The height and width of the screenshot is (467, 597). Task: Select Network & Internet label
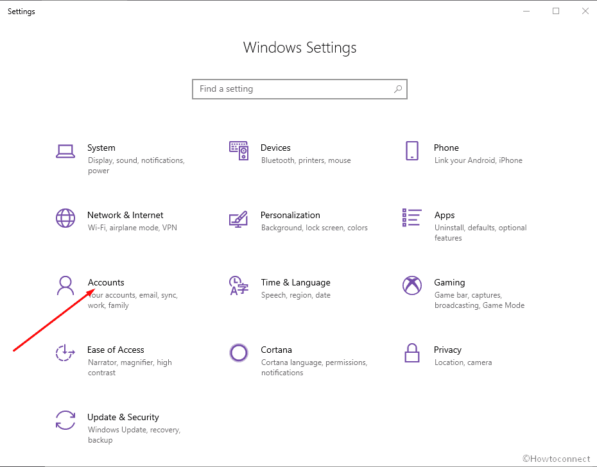[125, 215]
